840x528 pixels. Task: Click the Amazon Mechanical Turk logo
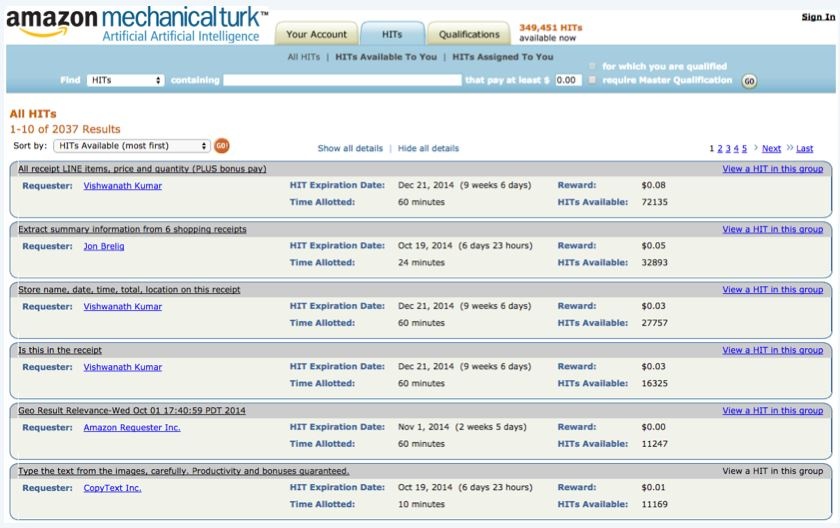pyautogui.click(x=137, y=24)
